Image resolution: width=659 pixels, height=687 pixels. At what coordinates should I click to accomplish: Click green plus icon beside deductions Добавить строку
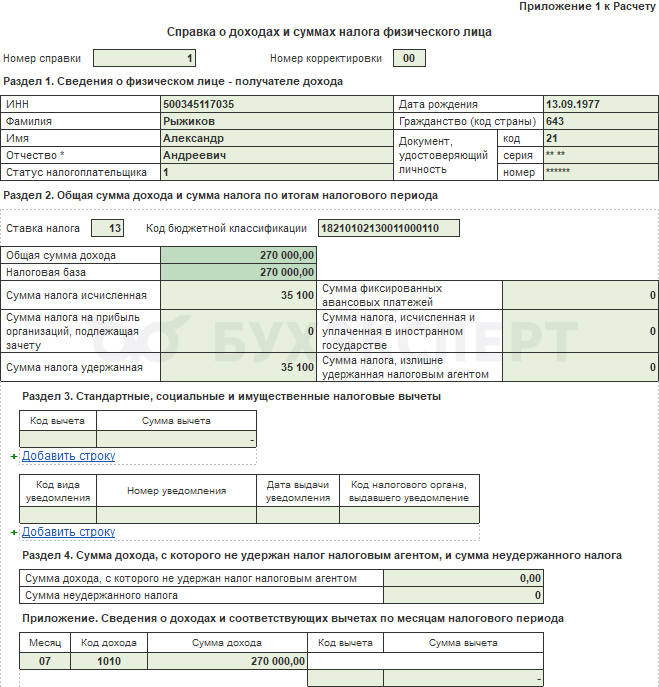click(14, 457)
